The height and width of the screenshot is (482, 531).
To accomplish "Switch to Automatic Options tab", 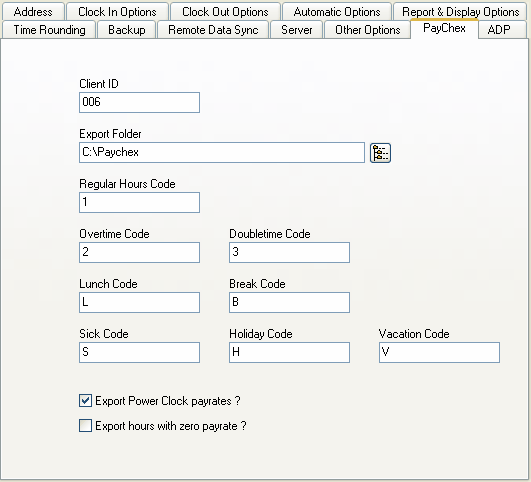I will [337, 12].
